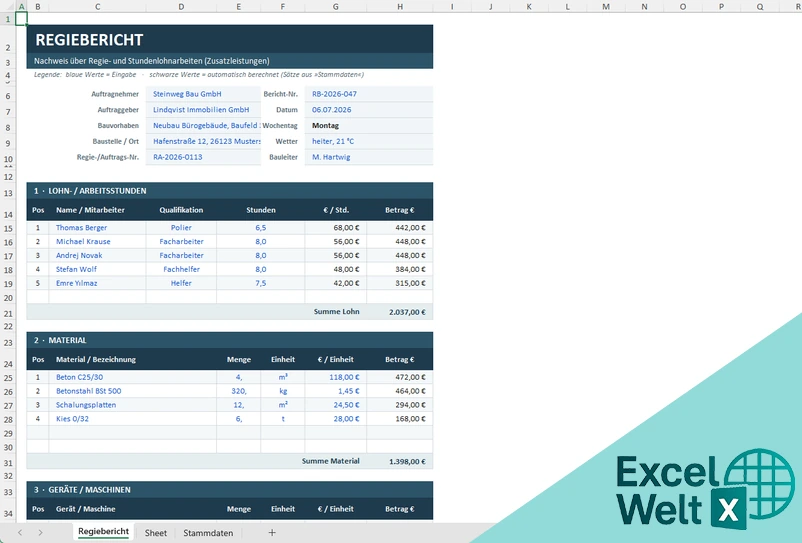This screenshot has width=802, height=543.
Task: Add a new sheet with plus icon
Action: coord(272,533)
